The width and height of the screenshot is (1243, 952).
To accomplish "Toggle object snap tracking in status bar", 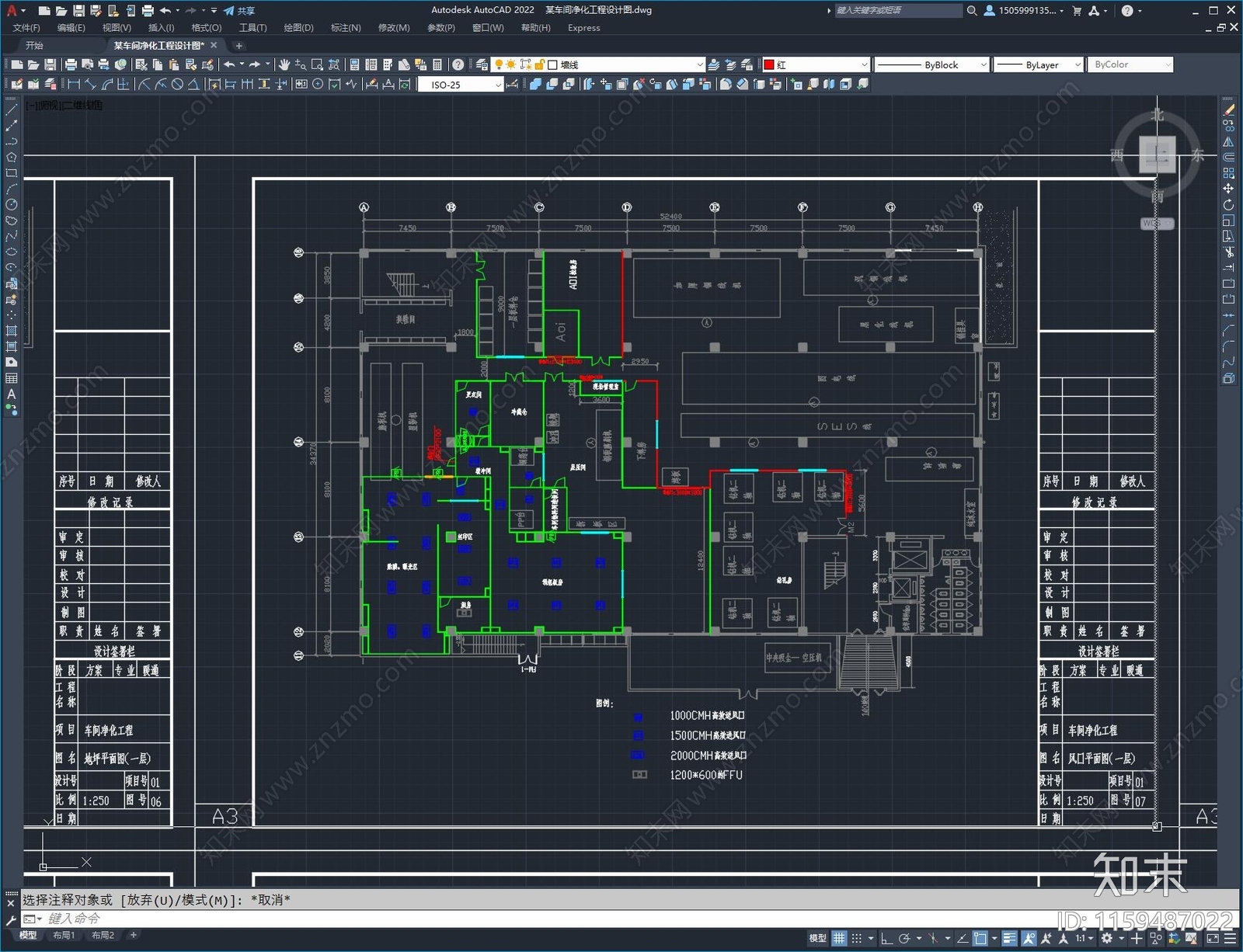I will pyautogui.click(x=963, y=939).
